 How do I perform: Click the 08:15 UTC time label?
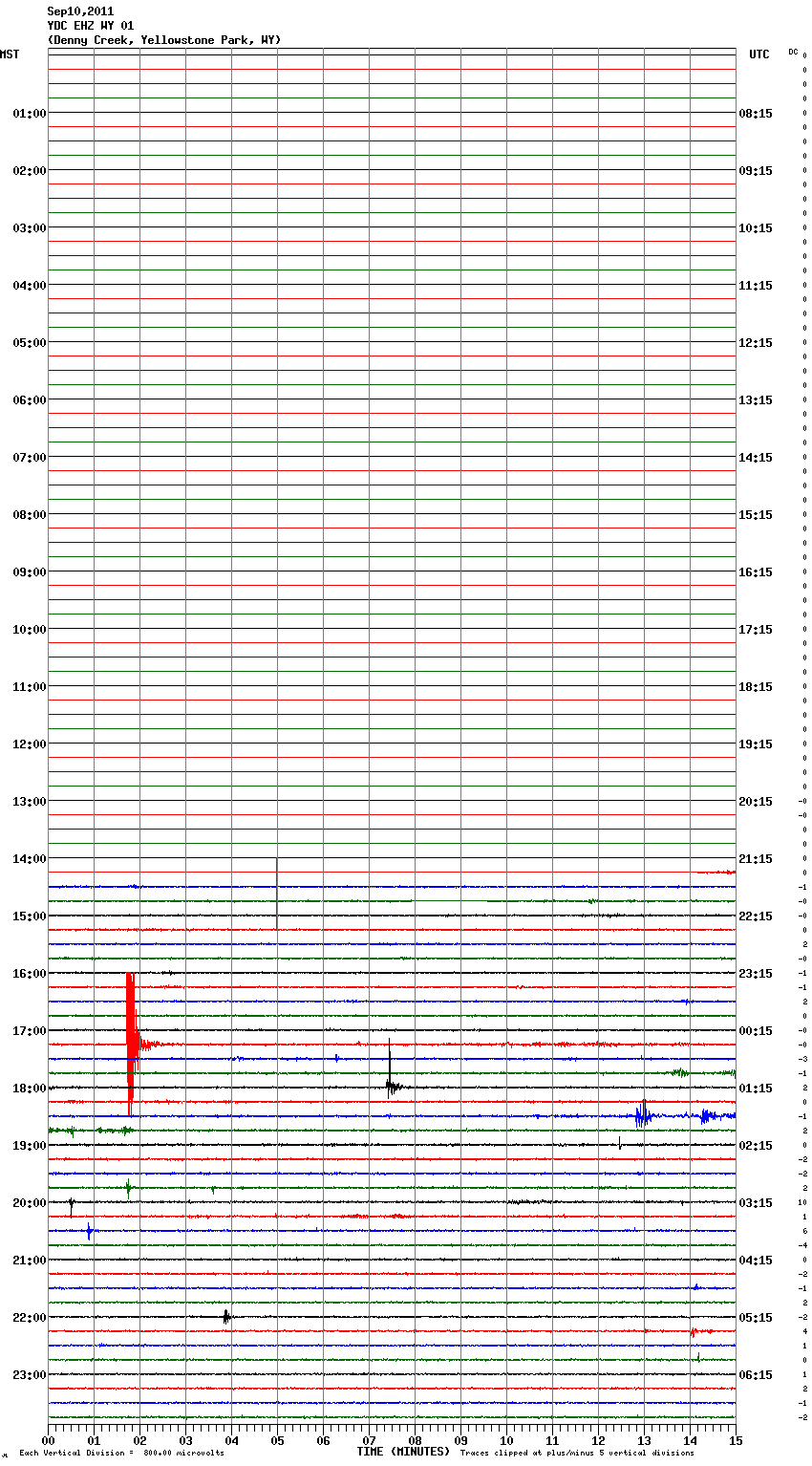756,114
